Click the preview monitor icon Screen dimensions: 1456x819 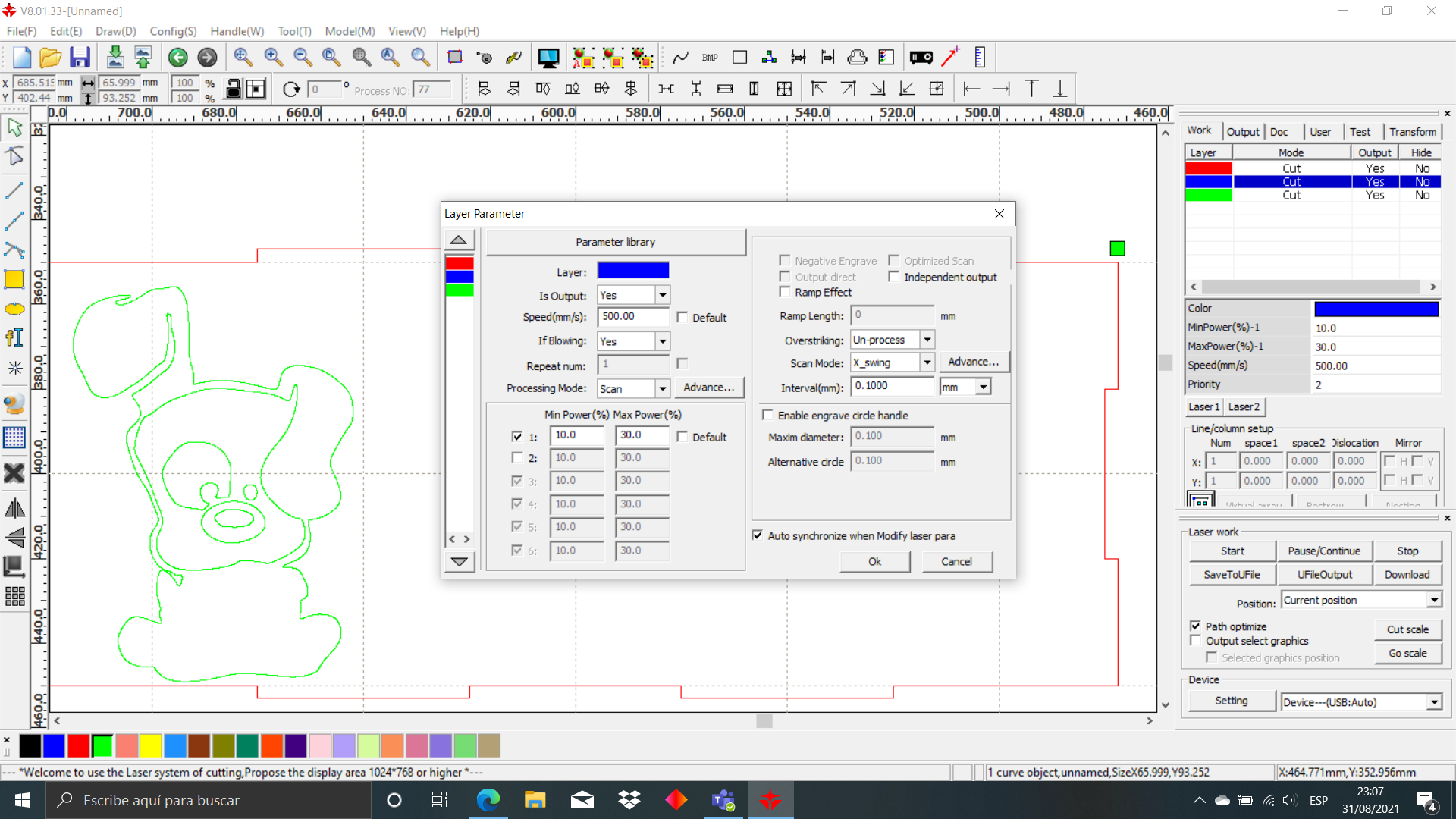point(548,58)
